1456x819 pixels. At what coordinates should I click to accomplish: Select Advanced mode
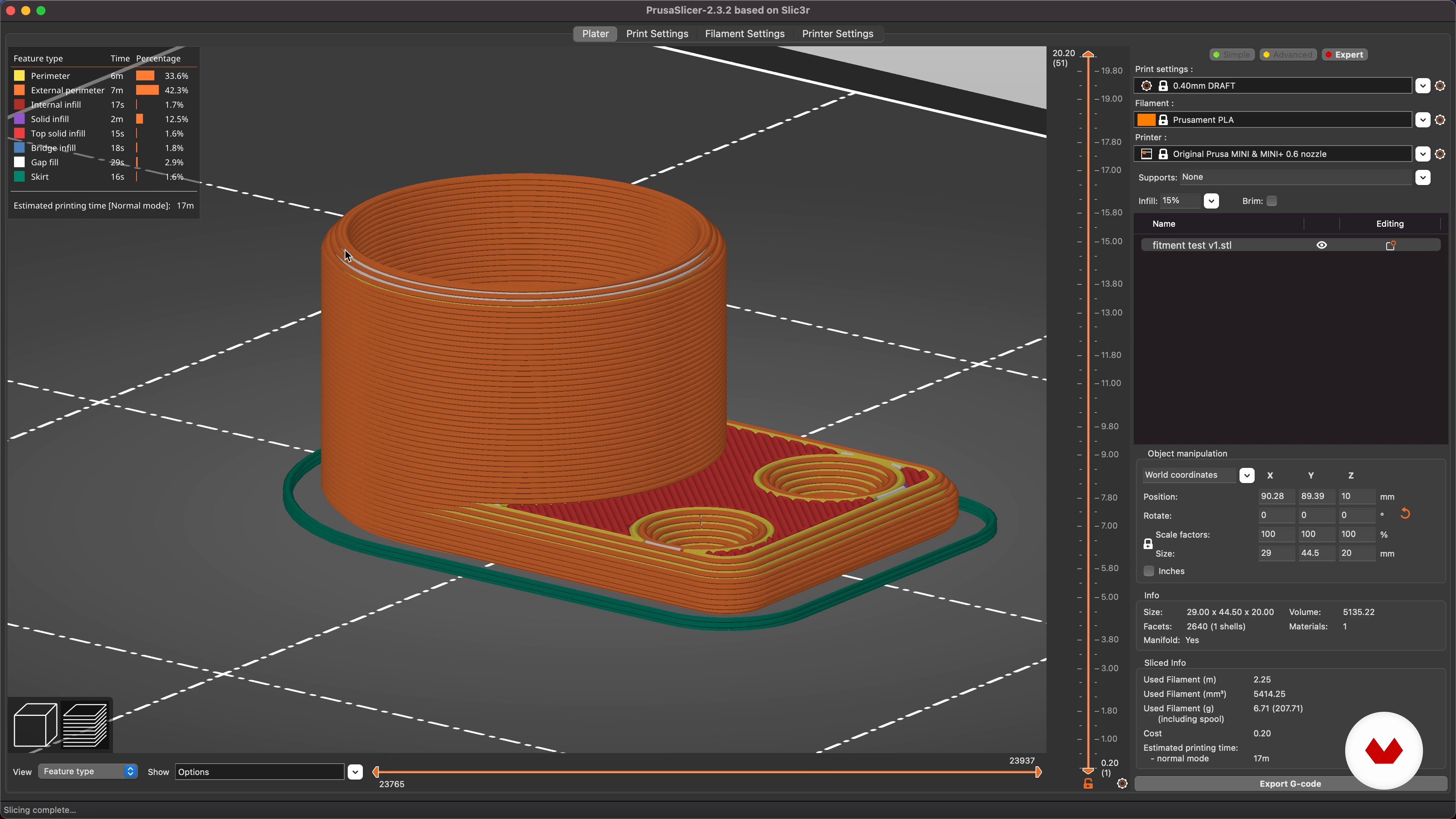1288,55
